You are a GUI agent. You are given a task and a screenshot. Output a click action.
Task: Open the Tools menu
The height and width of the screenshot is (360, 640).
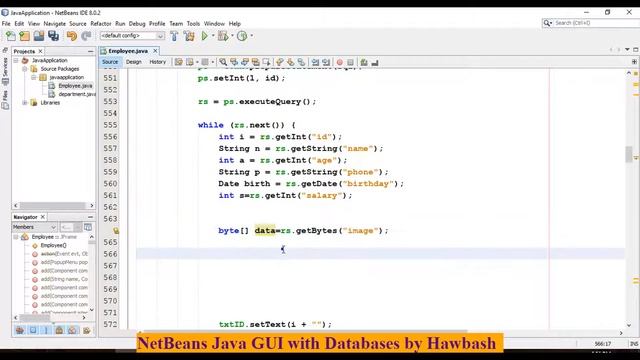pos(193,24)
